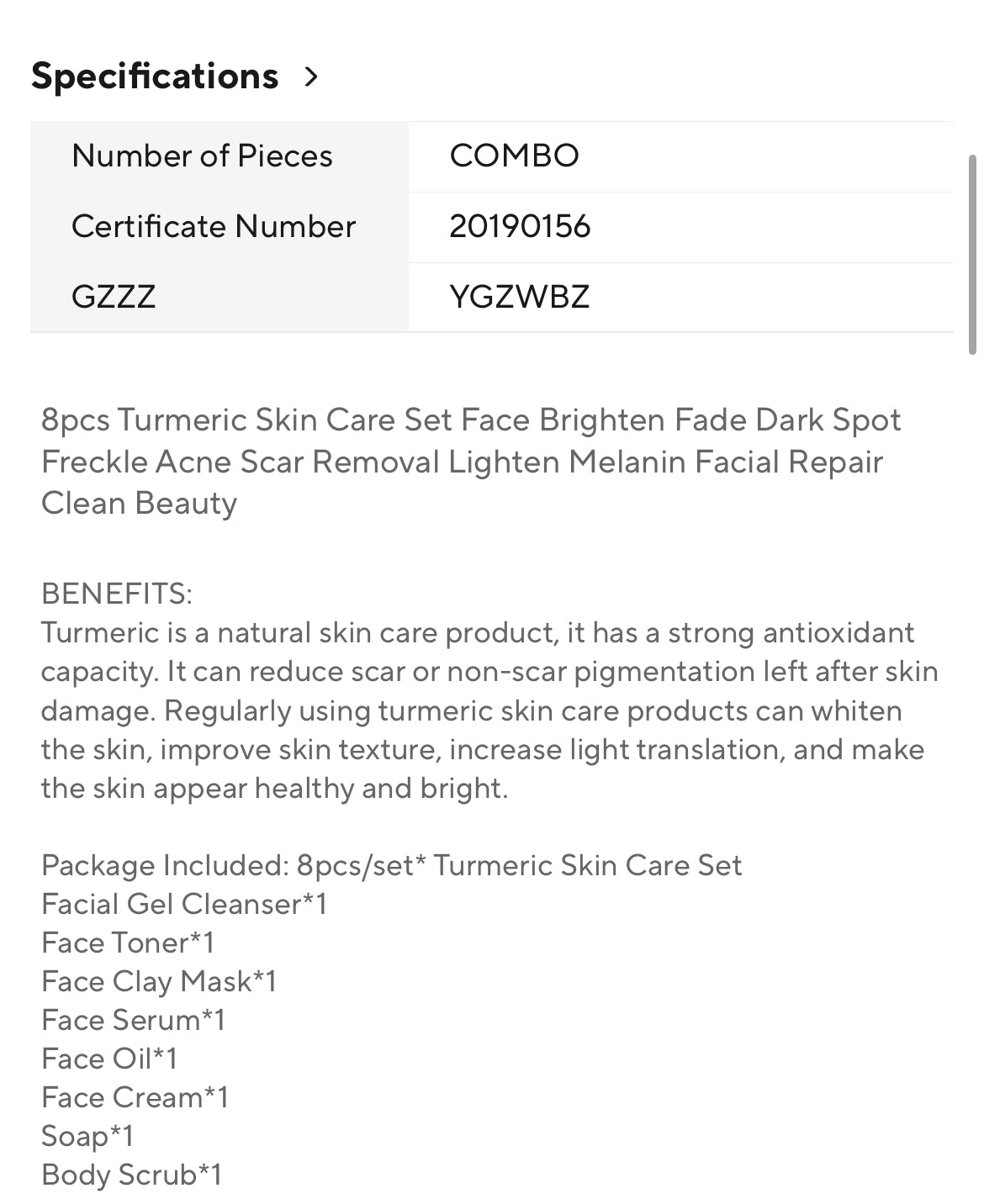Click the YGZWBZ value cell
Screen dimensions: 984x1204
coord(519,297)
